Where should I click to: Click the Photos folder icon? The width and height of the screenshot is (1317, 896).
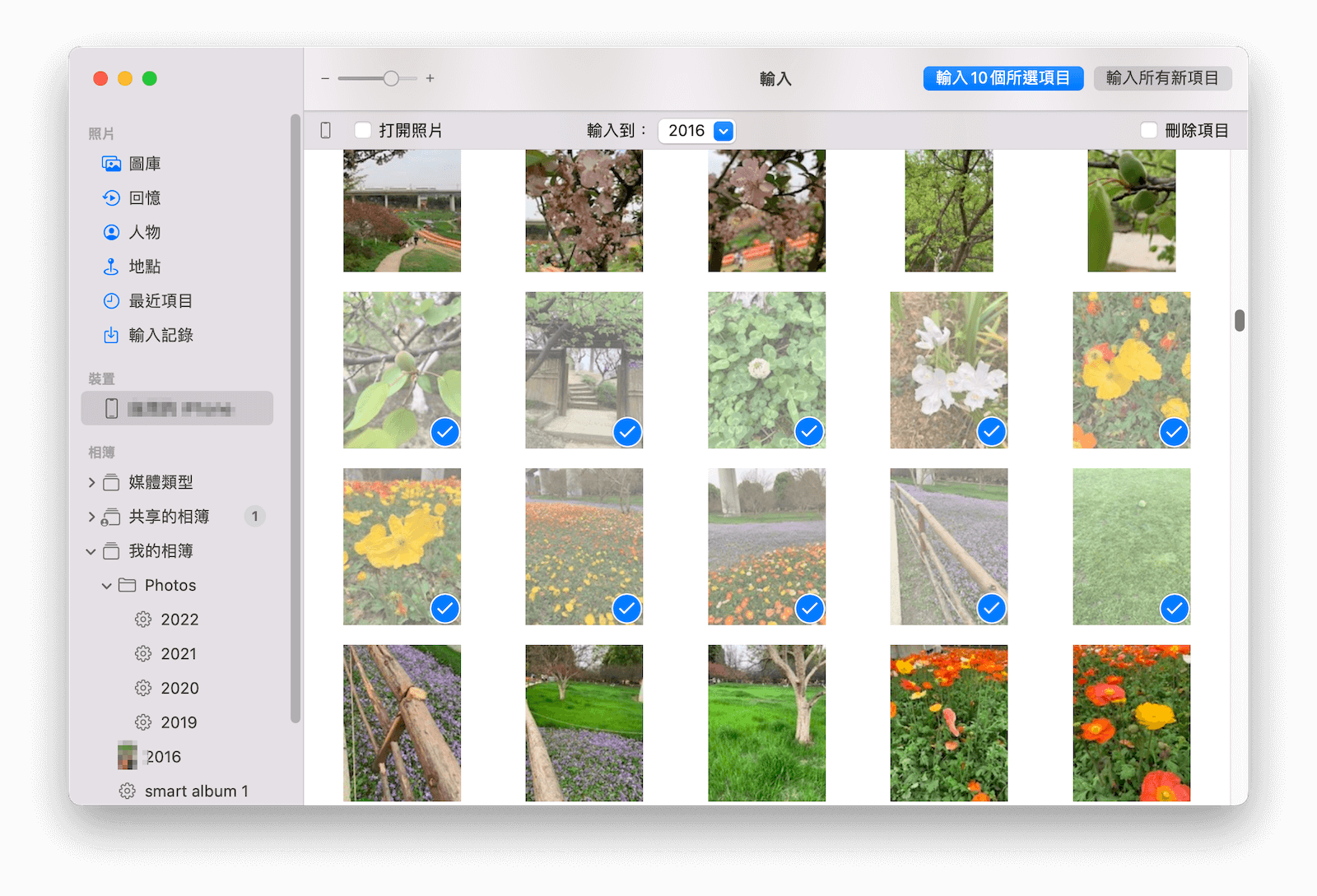(x=127, y=585)
